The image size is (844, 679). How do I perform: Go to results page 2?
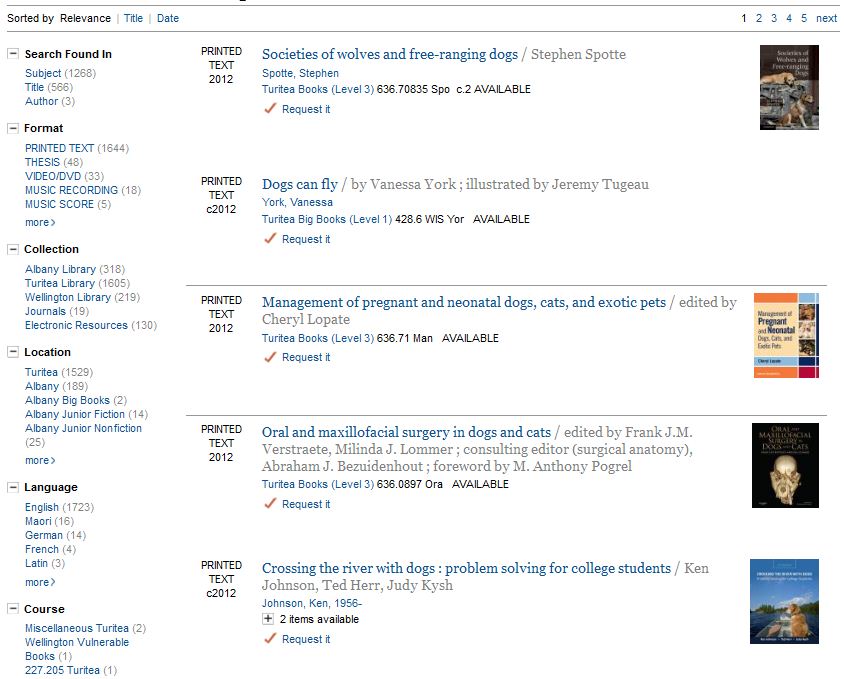click(759, 18)
